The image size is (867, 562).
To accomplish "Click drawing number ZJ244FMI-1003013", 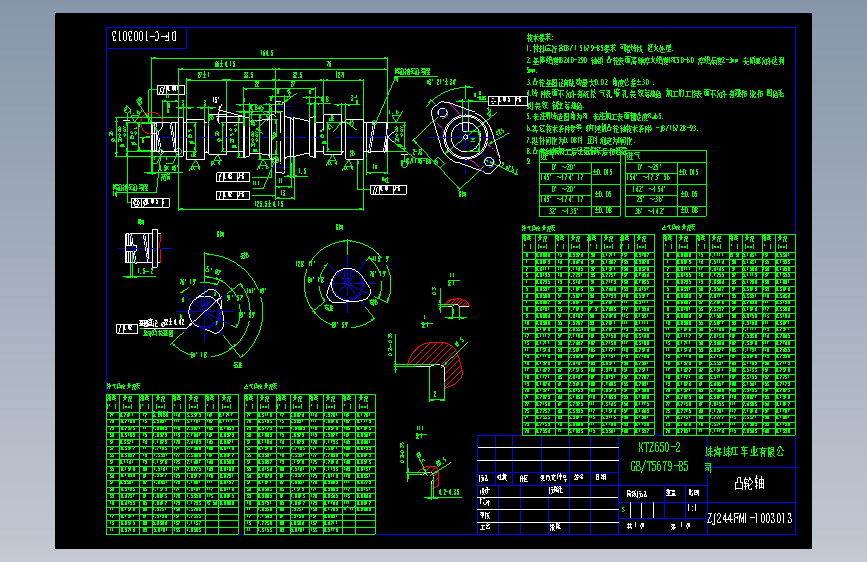I will pyautogui.click(x=750, y=518).
